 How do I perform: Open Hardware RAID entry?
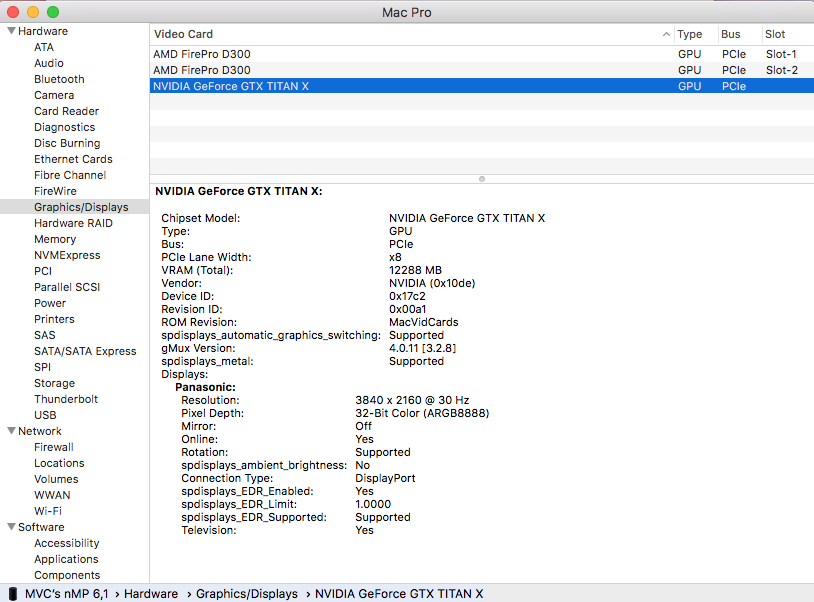[73, 223]
